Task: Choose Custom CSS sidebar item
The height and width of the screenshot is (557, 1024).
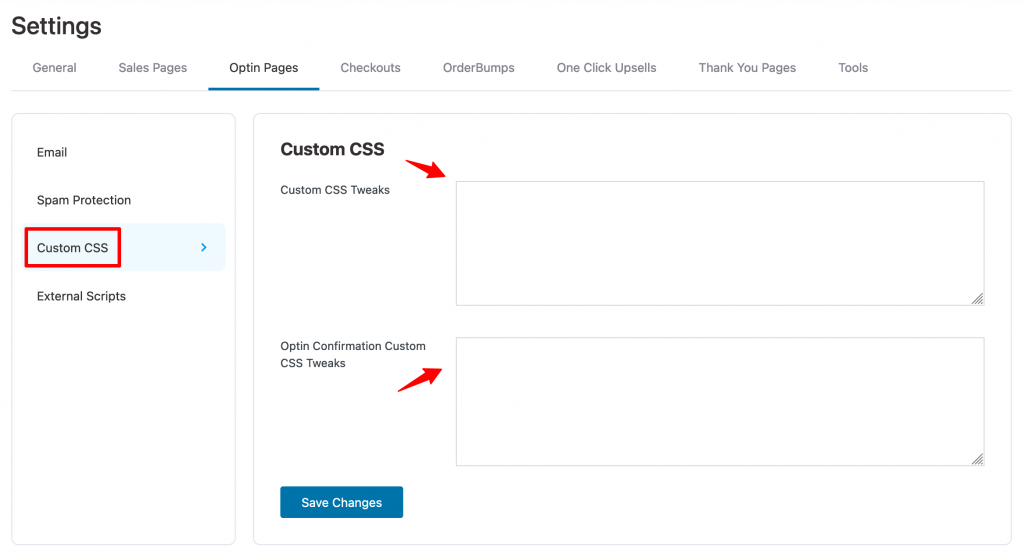Action: point(125,247)
